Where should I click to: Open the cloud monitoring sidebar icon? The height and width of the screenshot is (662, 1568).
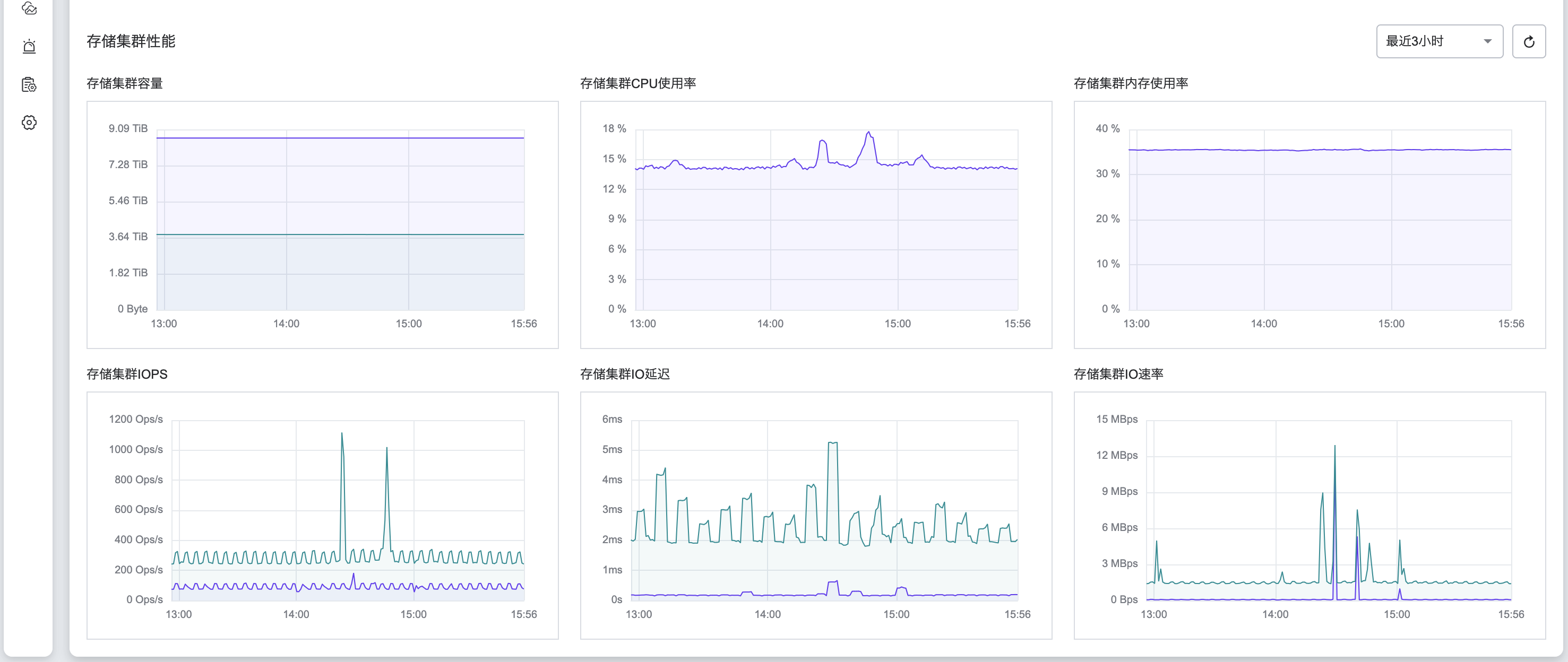coord(29,8)
